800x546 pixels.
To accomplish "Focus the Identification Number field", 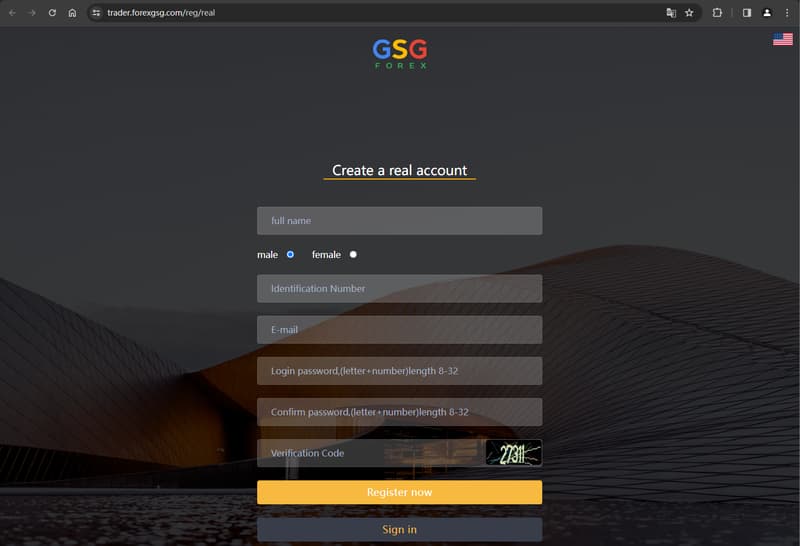I will pos(399,288).
